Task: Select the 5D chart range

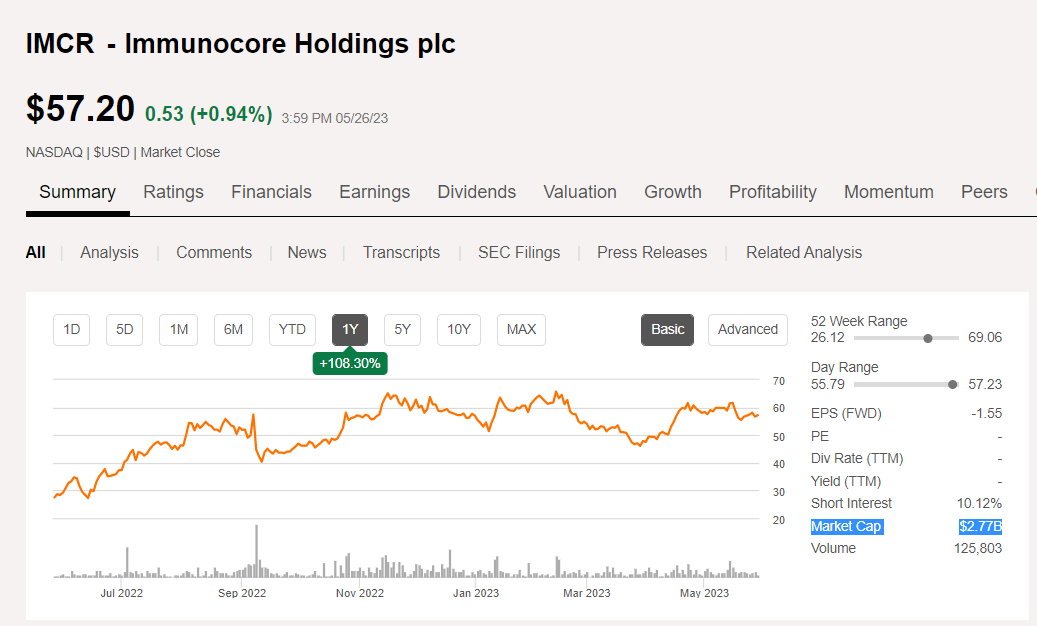Action: click(125, 329)
